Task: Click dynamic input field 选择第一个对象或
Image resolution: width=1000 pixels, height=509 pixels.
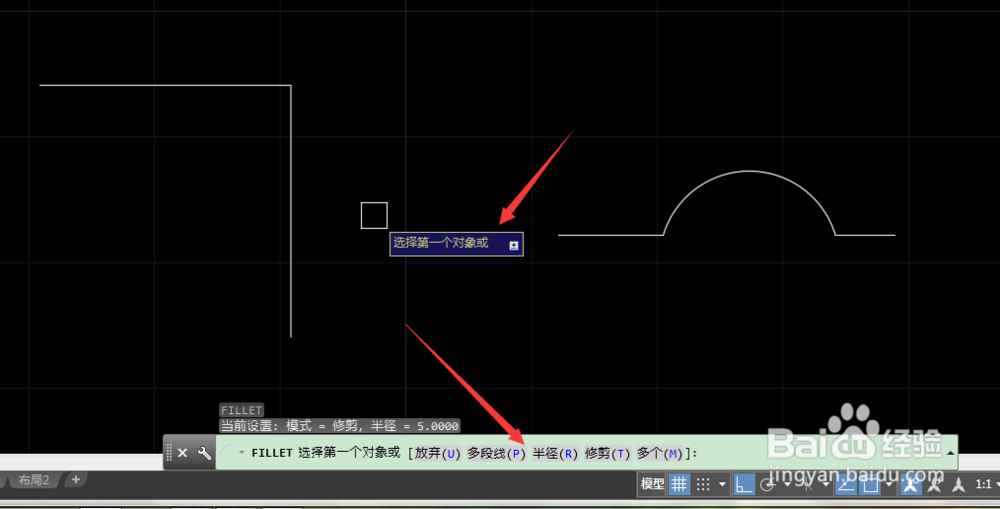Action: 456,244
